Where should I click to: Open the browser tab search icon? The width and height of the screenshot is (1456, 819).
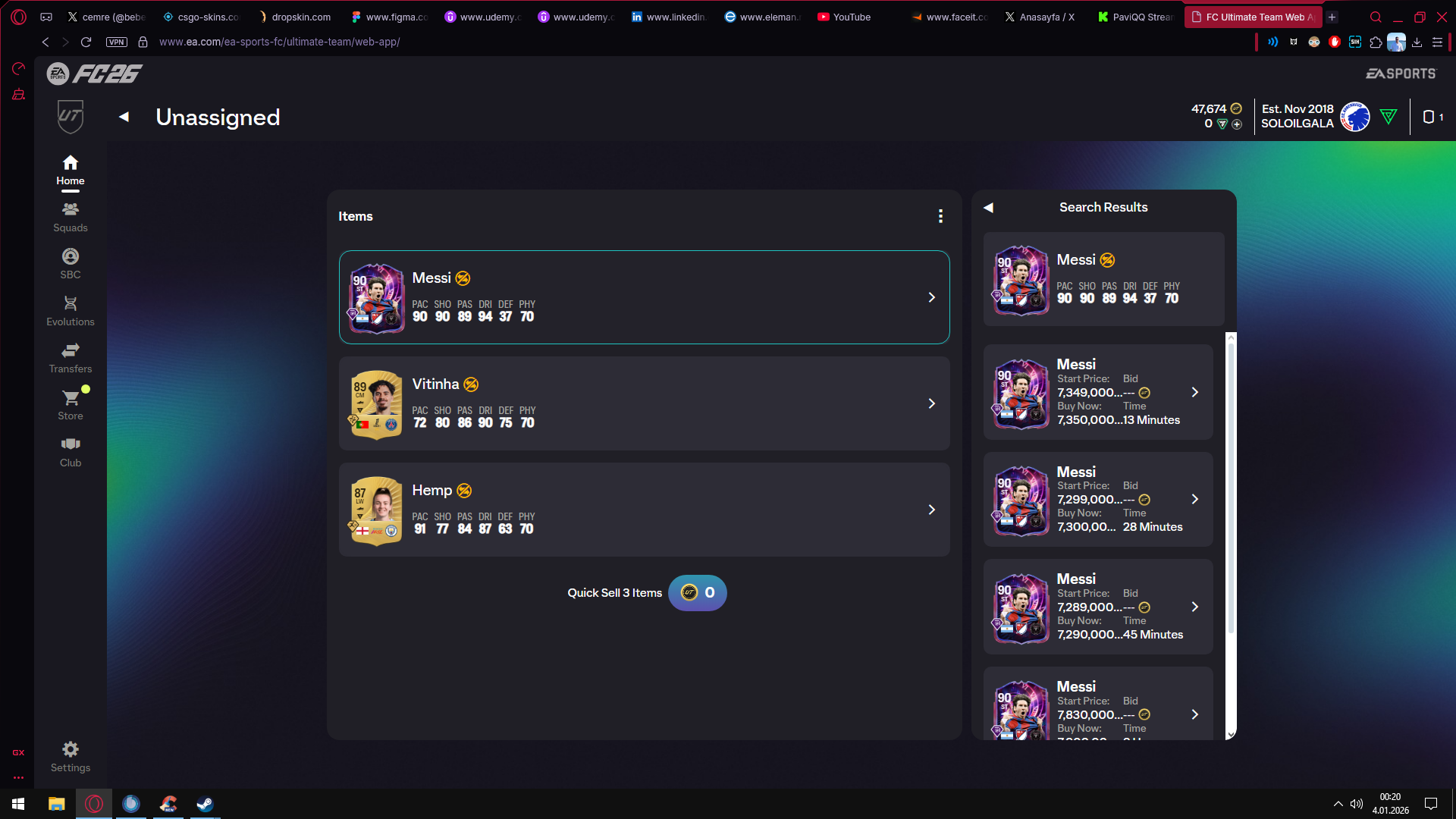coord(1376,17)
